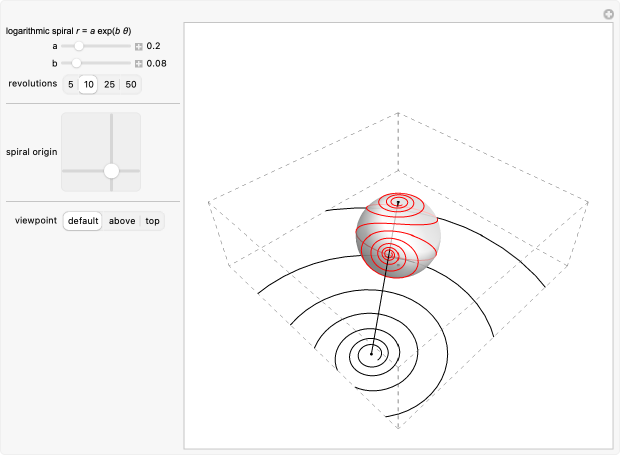
Task: Click the center point of the black planar spiral
Action: [x=372, y=352]
